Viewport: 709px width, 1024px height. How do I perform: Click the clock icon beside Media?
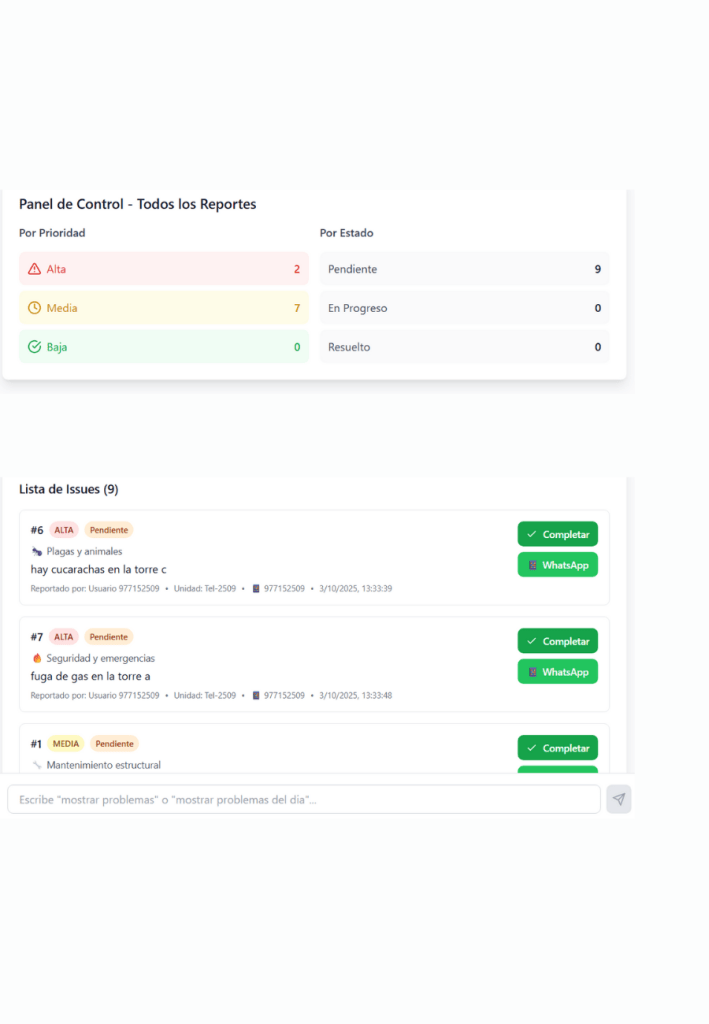pyautogui.click(x=34, y=308)
